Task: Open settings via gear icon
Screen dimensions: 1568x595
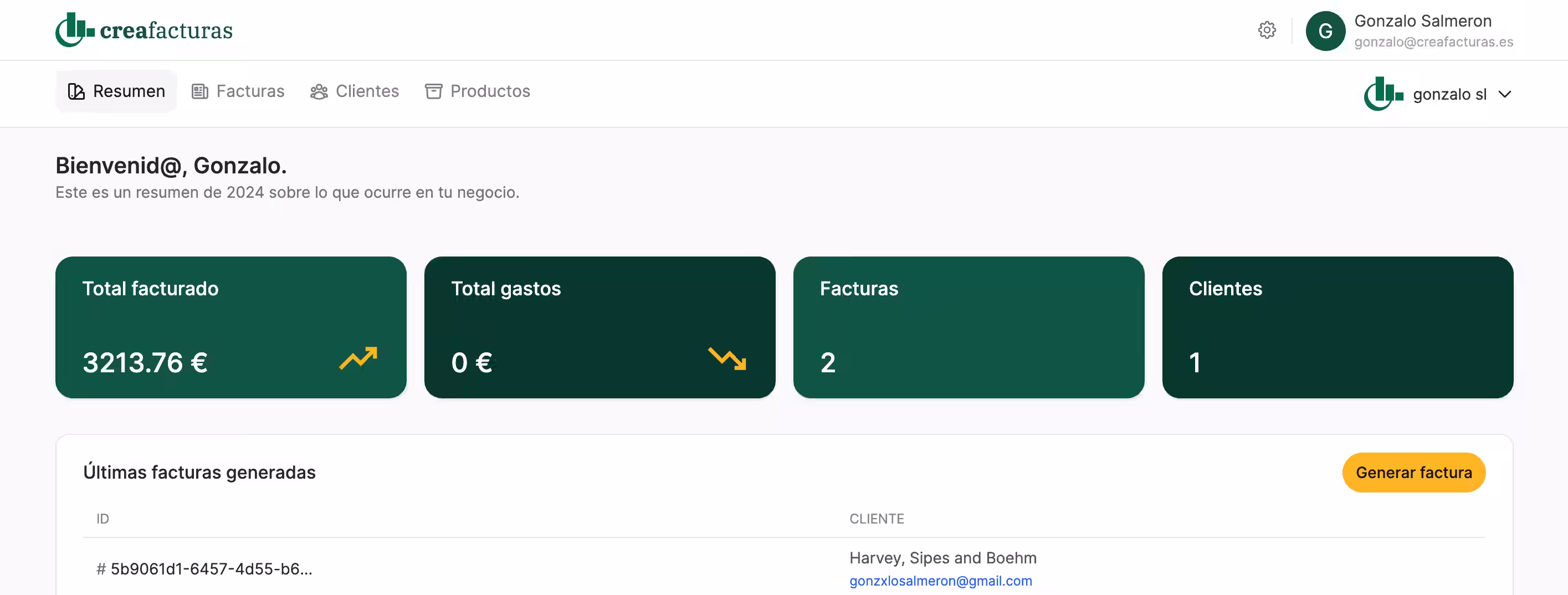Action: 1267,30
